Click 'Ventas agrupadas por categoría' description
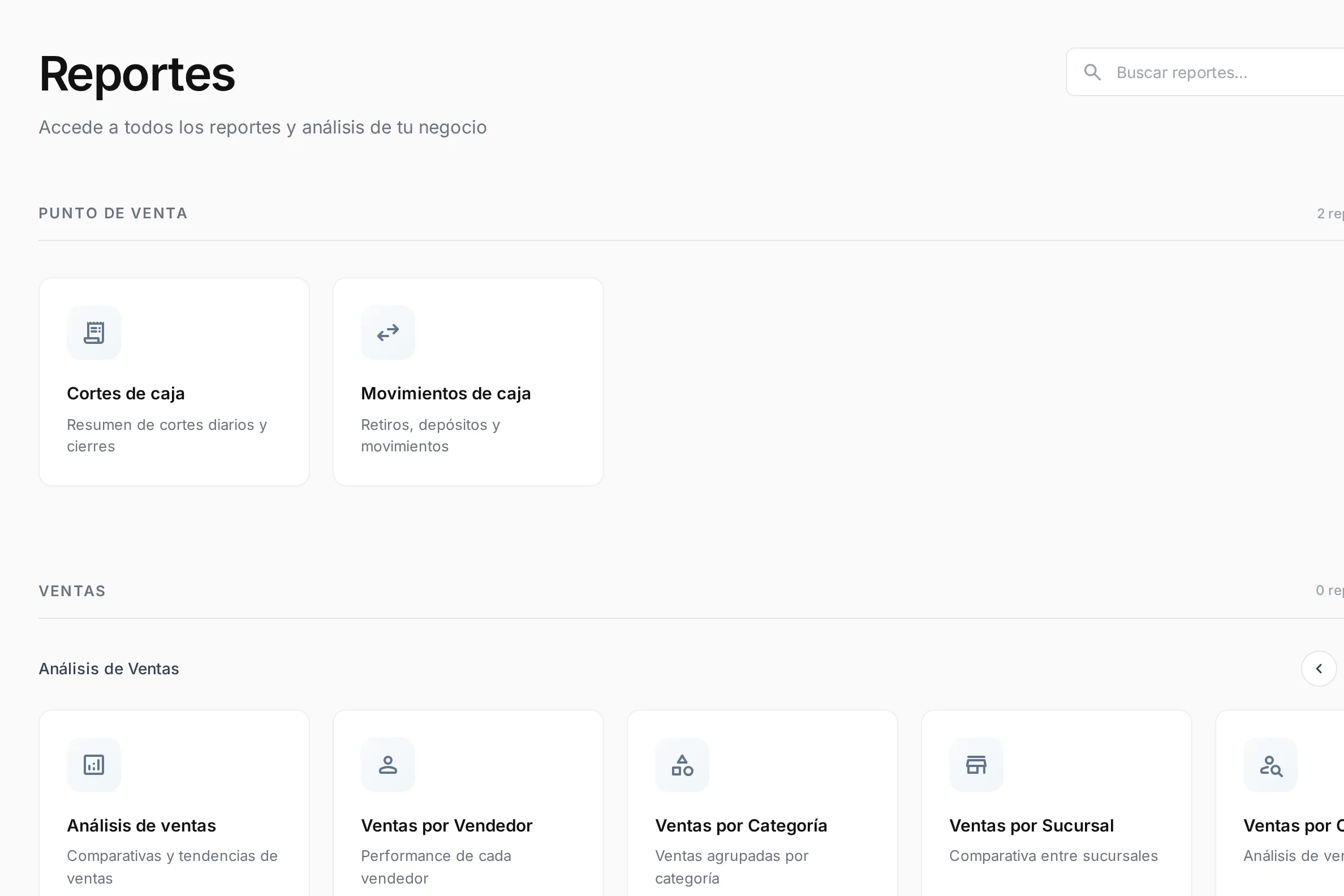The height and width of the screenshot is (896, 1344). [x=732, y=867]
